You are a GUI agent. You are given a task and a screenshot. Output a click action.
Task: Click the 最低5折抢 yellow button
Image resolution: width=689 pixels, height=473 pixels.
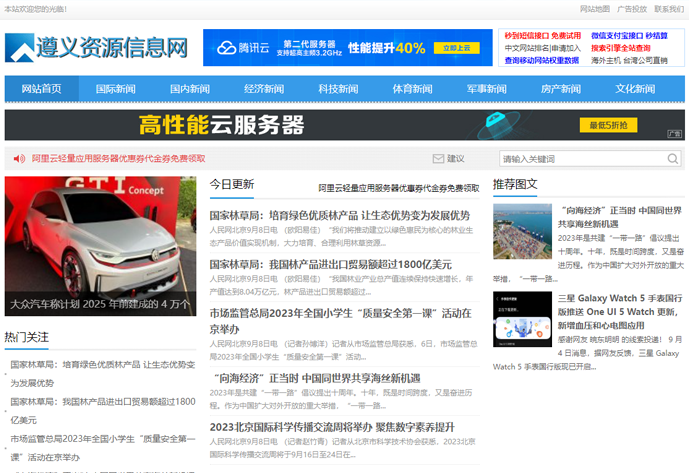(x=608, y=125)
